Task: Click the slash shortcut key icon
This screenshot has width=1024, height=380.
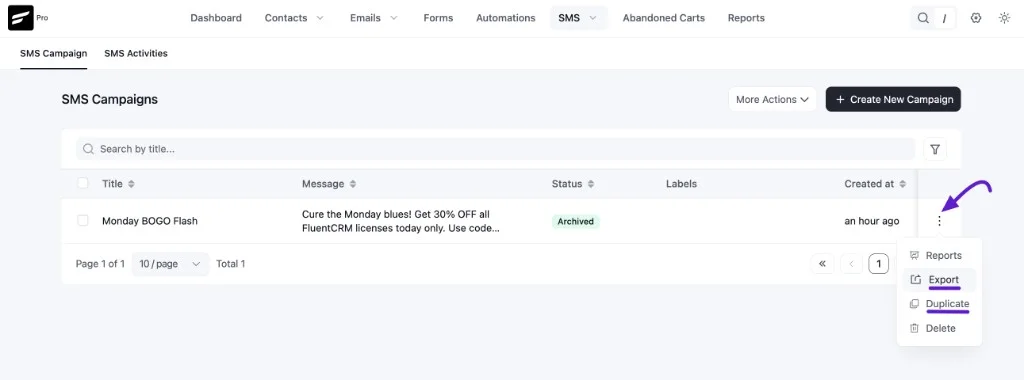Action: 944,19
